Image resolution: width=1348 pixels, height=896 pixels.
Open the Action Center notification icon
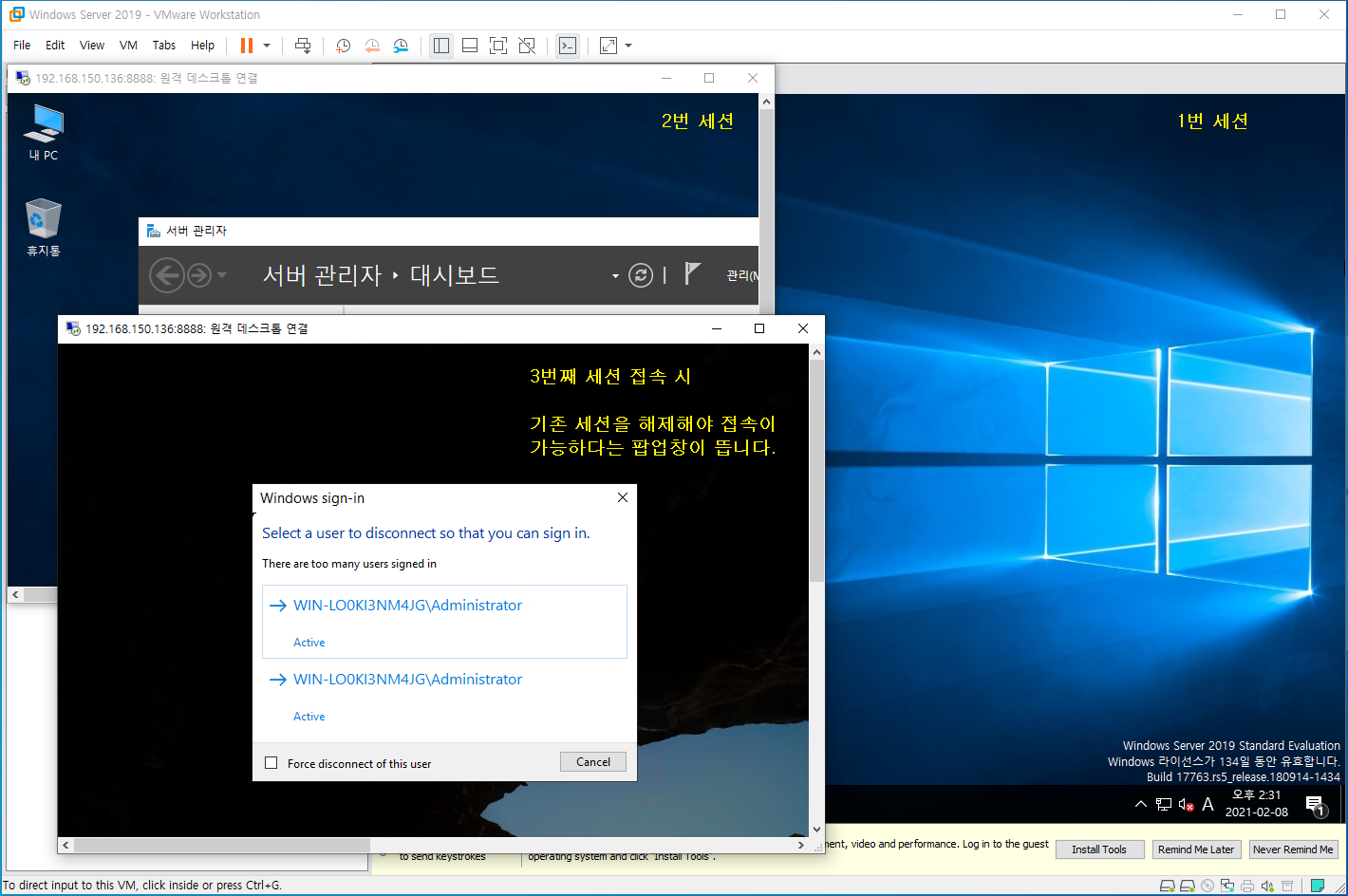pyautogui.click(x=1316, y=806)
